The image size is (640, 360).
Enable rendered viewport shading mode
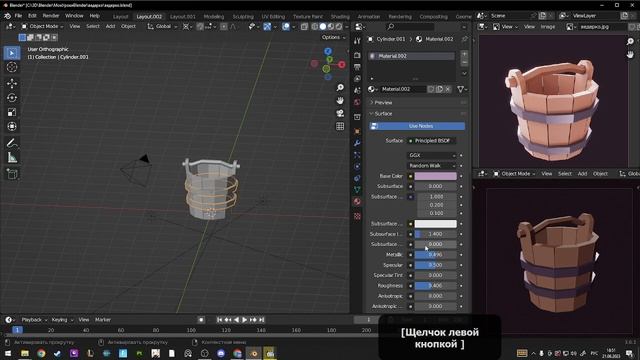click(339, 27)
